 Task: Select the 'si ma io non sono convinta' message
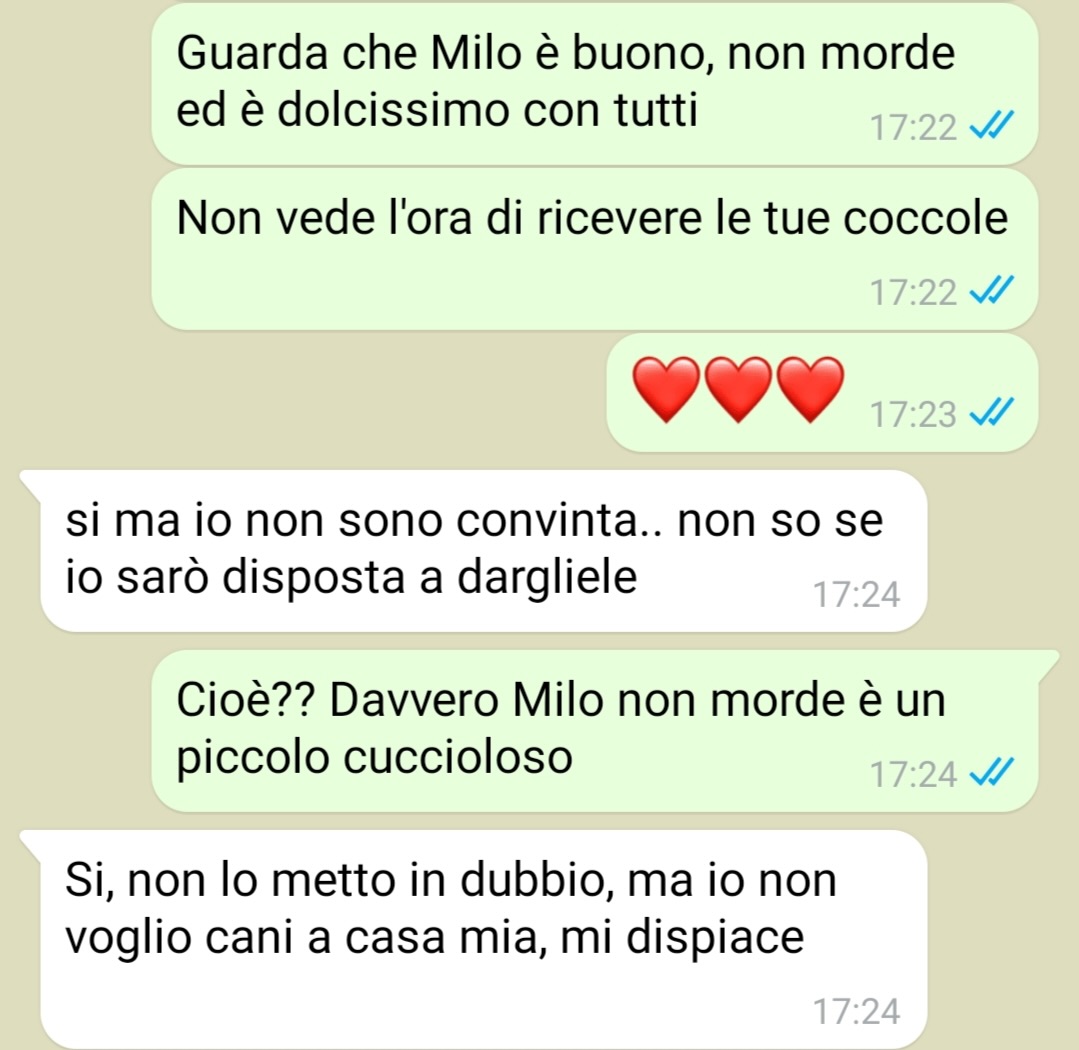[x=483, y=551]
